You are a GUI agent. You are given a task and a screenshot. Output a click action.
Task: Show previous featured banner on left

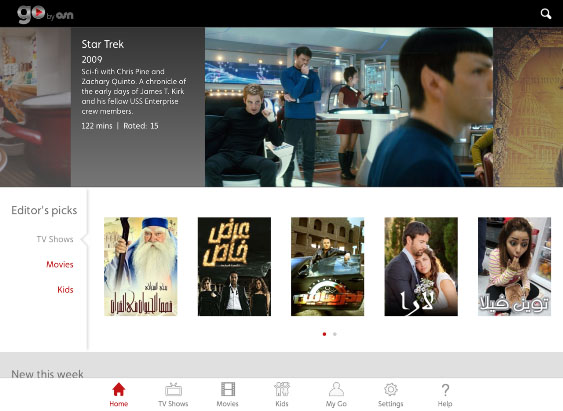(35, 107)
